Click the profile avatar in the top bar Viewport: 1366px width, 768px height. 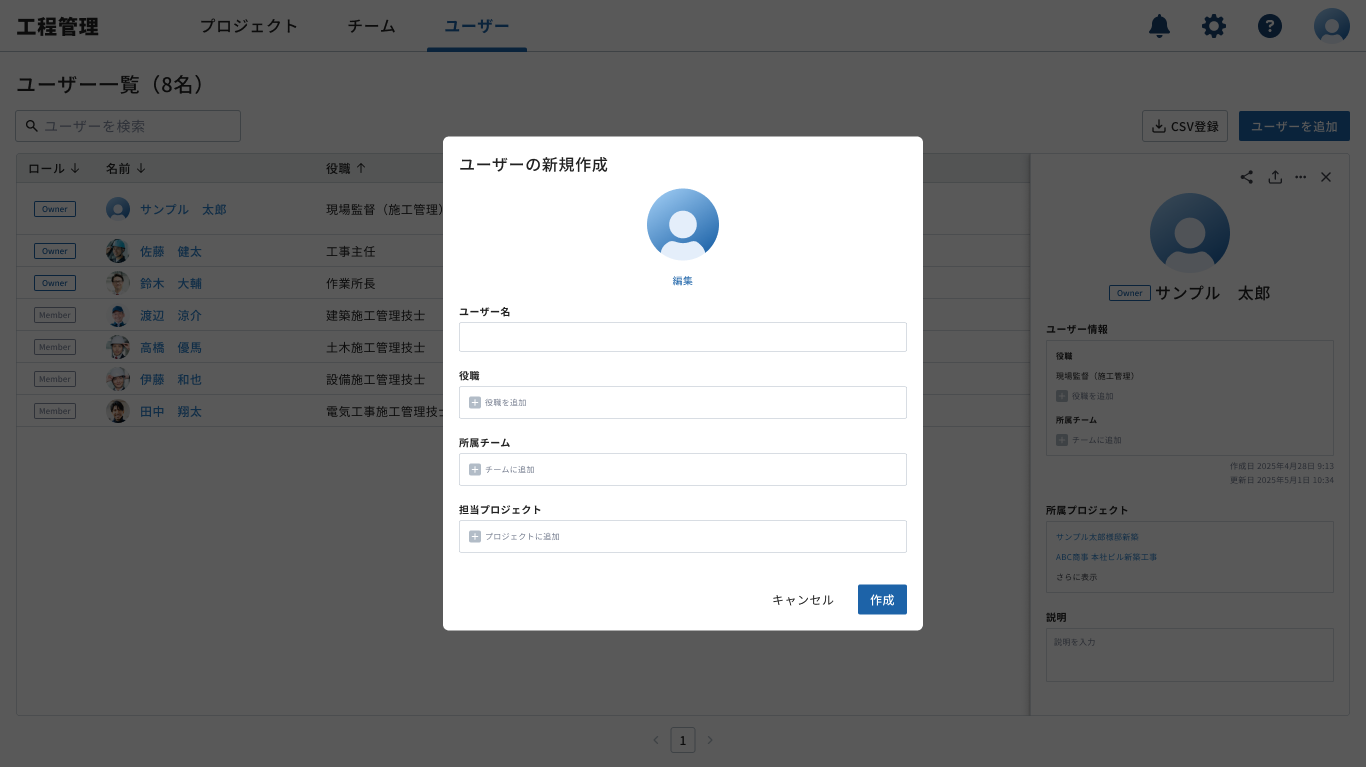coord(1331,26)
